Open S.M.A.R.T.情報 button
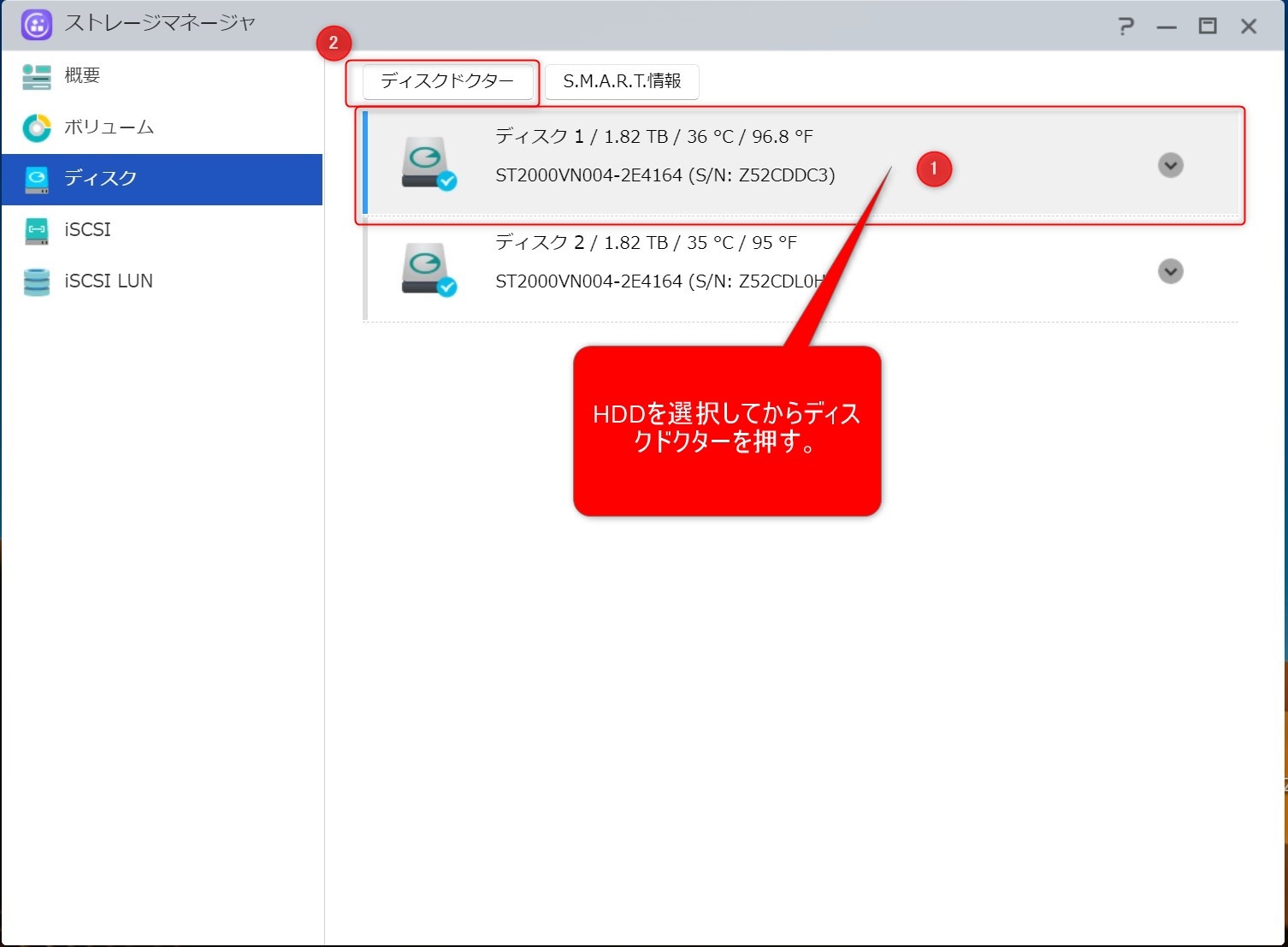This screenshot has height=947, width=1288. tap(622, 81)
